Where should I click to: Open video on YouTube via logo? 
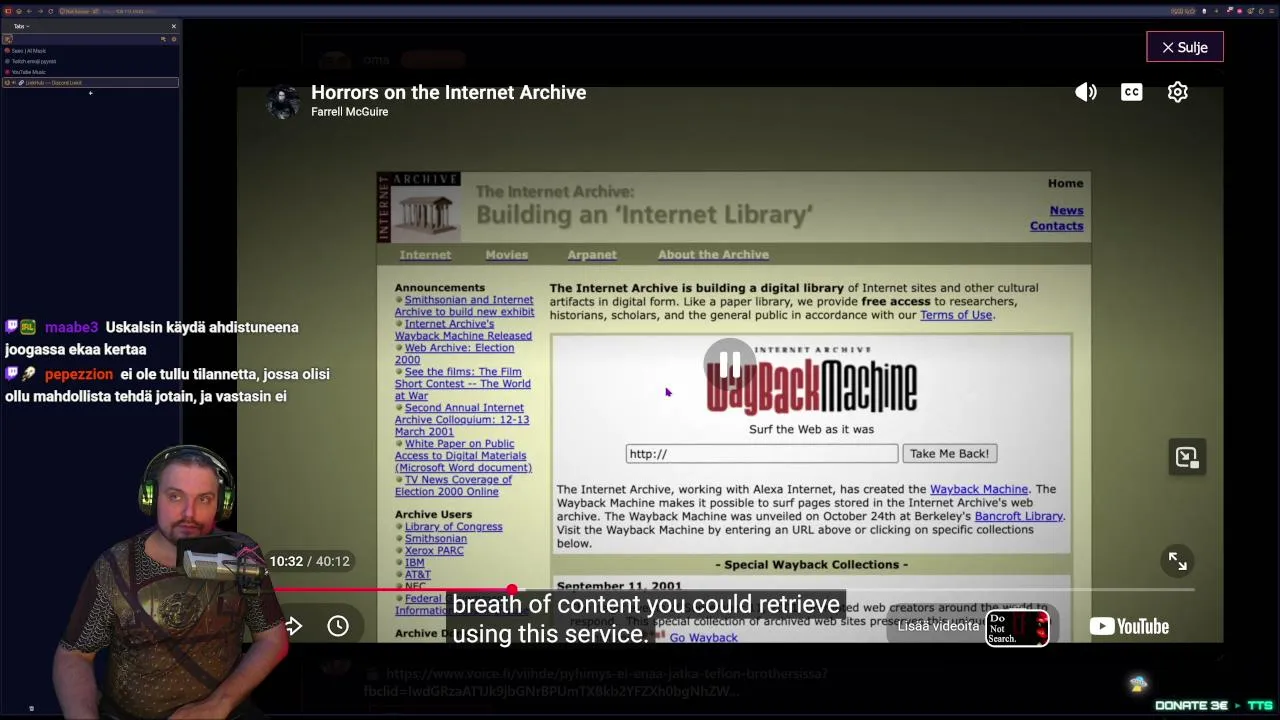tap(1129, 626)
